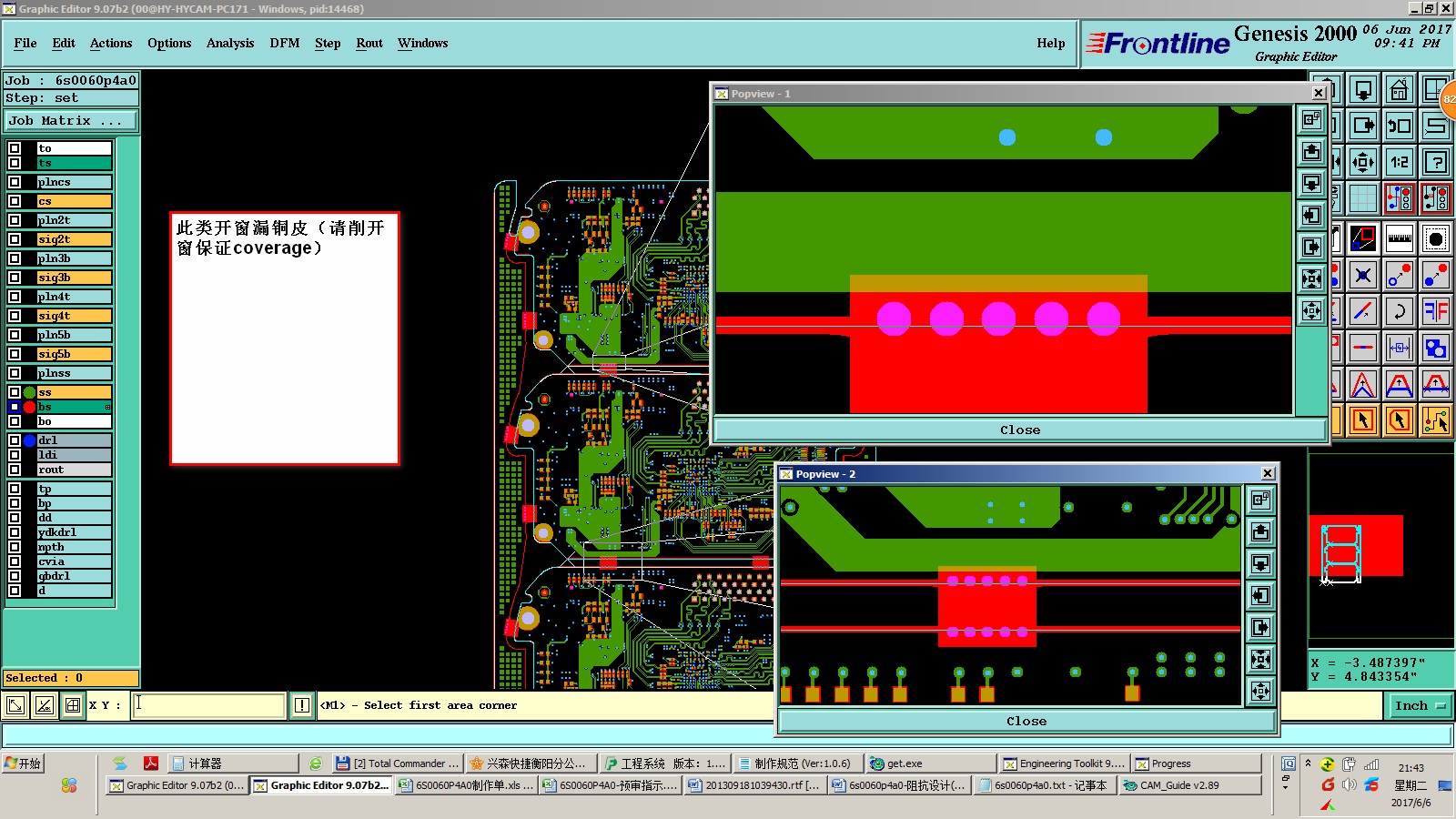This screenshot has width=1456, height=819.
Task: Toggle visibility checkbox for layer plncs
Action: click(x=15, y=182)
